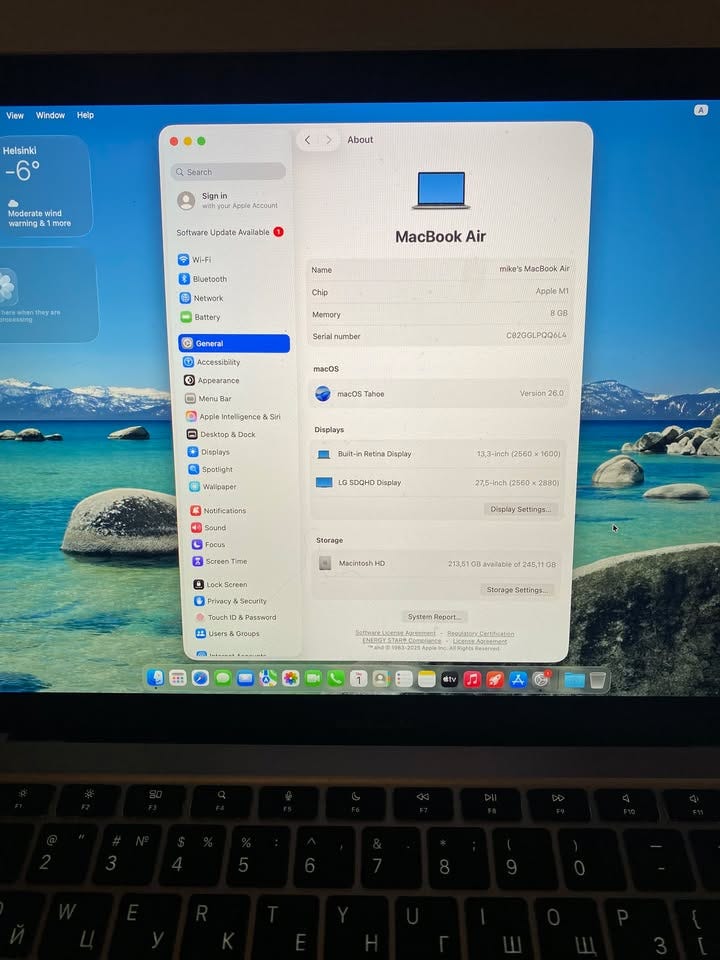Open Finder from the Dock

click(x=156, y=678)
